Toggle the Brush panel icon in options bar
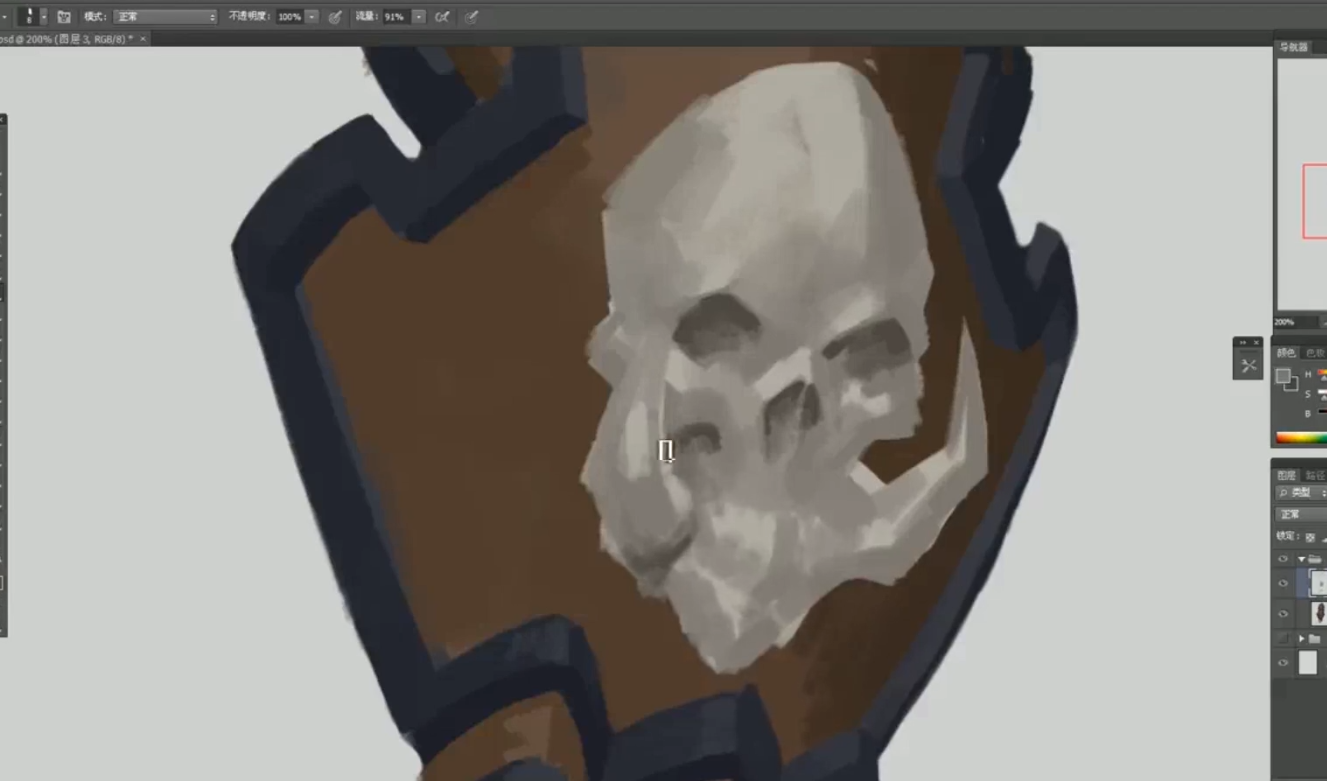 coord(64,17)
